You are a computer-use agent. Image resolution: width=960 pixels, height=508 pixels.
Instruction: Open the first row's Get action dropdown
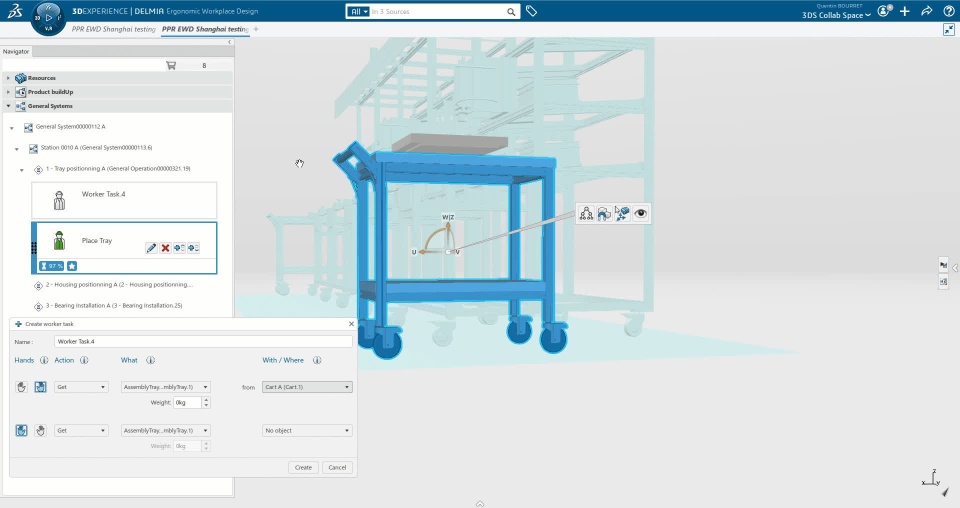tap(81, 387)
